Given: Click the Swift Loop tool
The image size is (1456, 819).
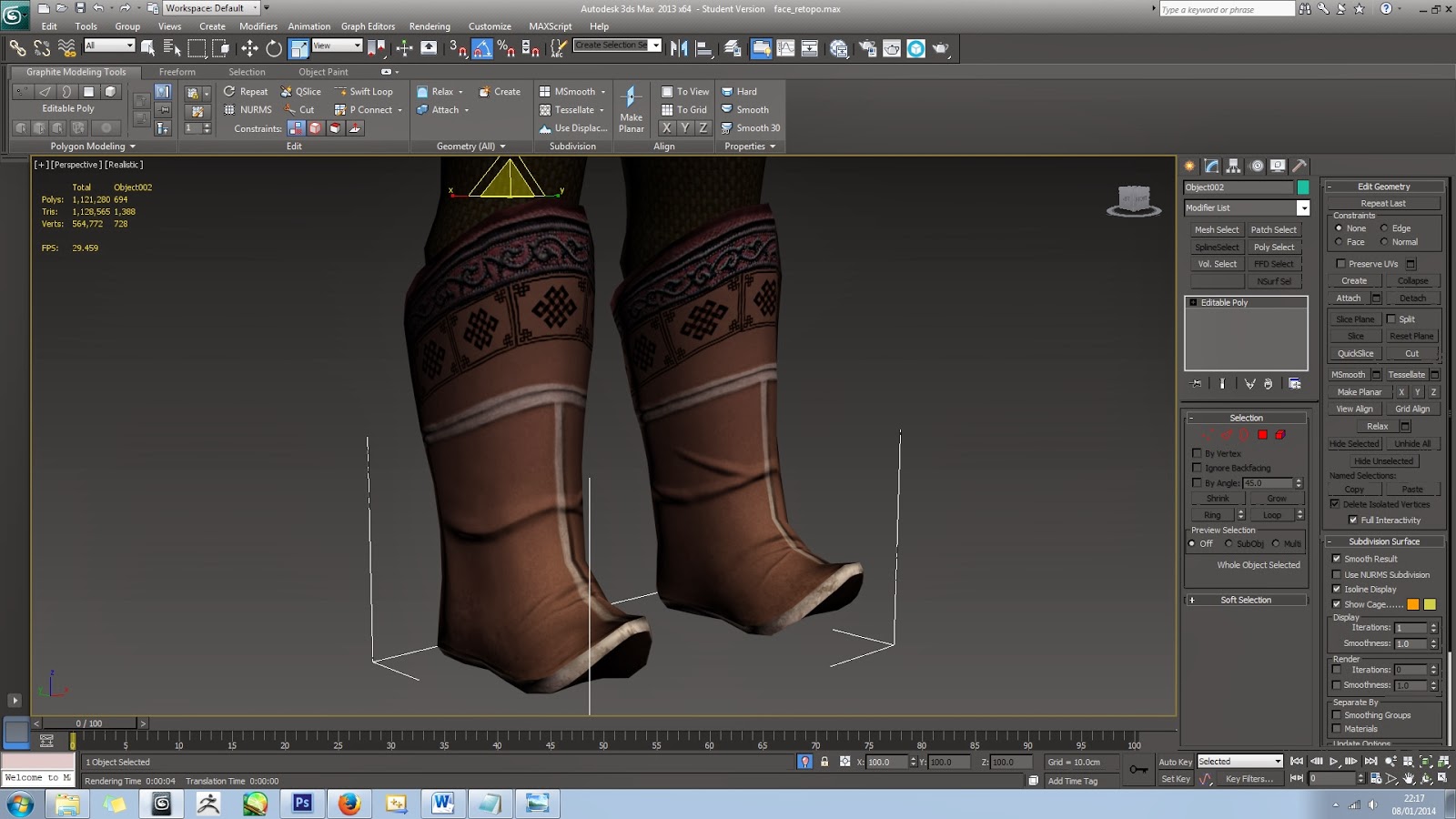Looking at the screenshot, I should (x=364, y=92).
